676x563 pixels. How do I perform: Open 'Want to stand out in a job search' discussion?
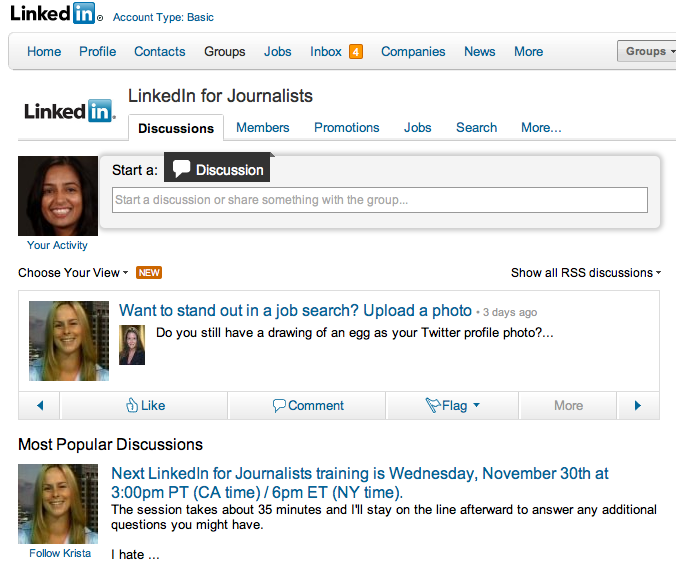[x=295, y=310]
